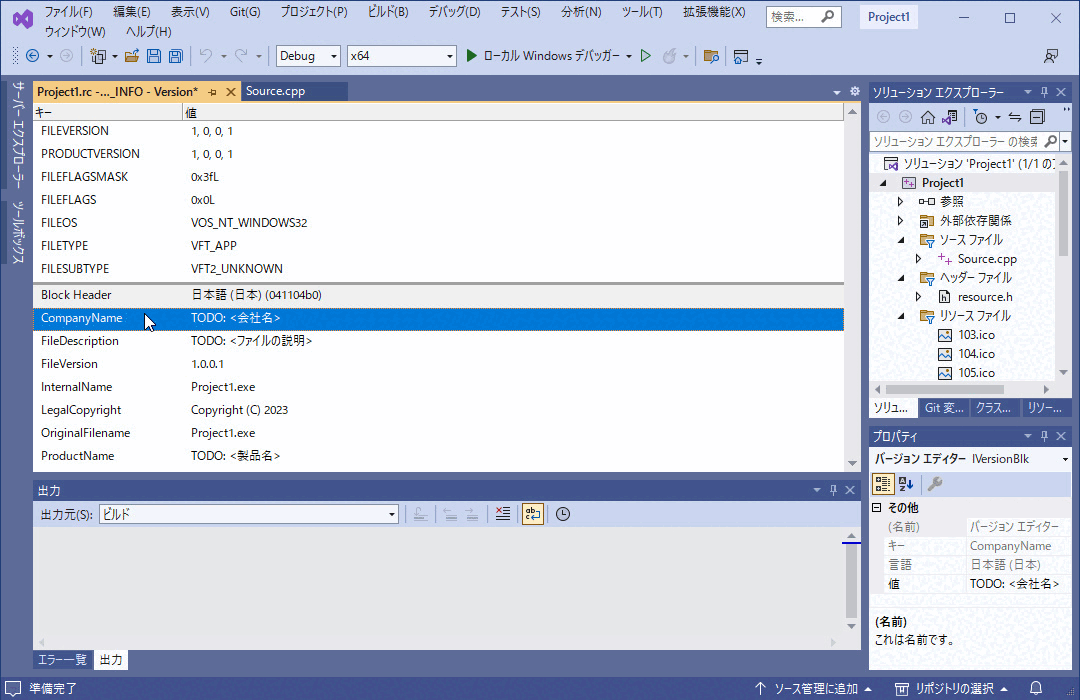Open the ヘルプ(H) menu
1080x700 pixels.
pos(148,31)
